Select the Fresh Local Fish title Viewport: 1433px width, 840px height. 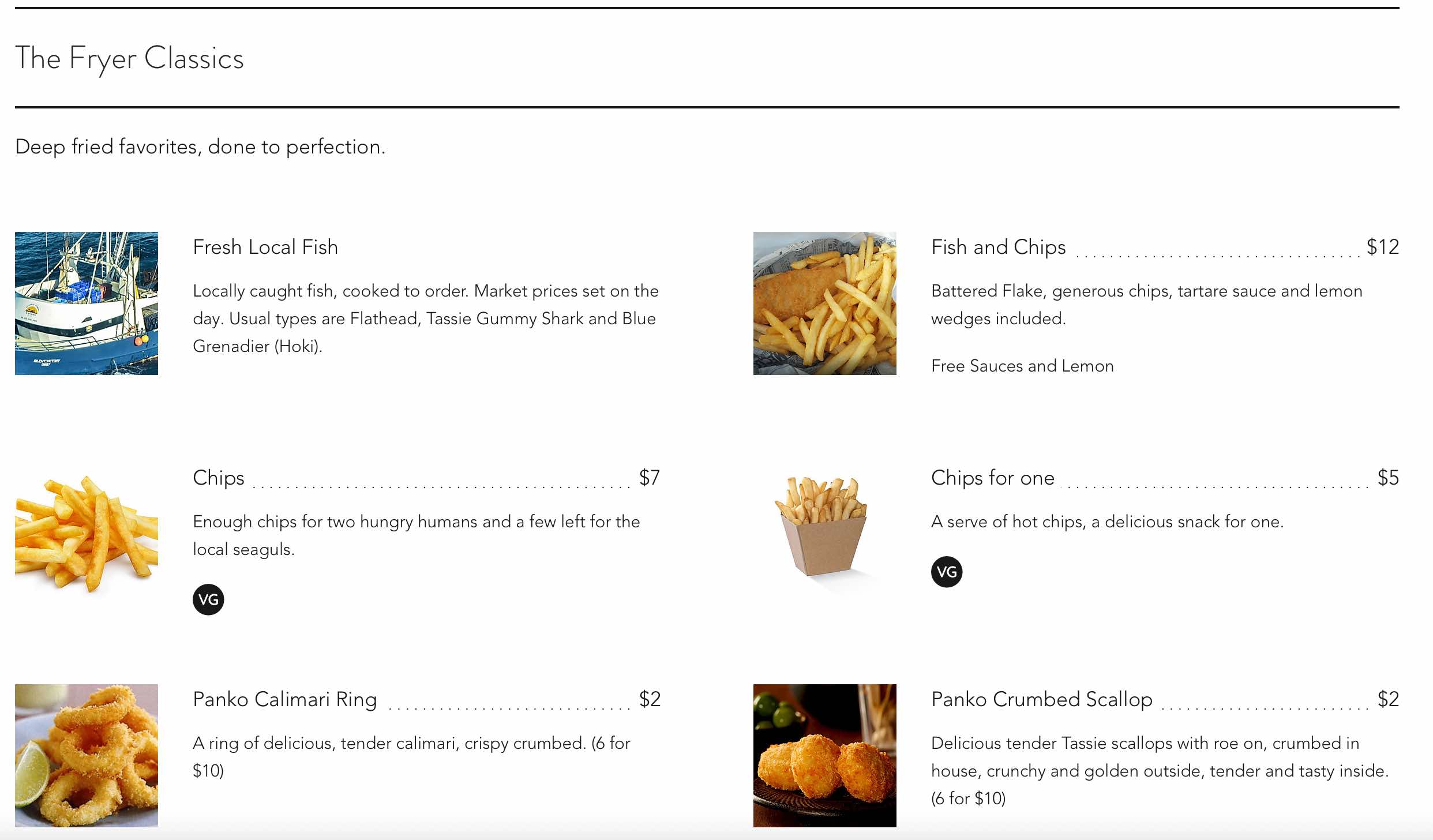click(x=265, y=247)
